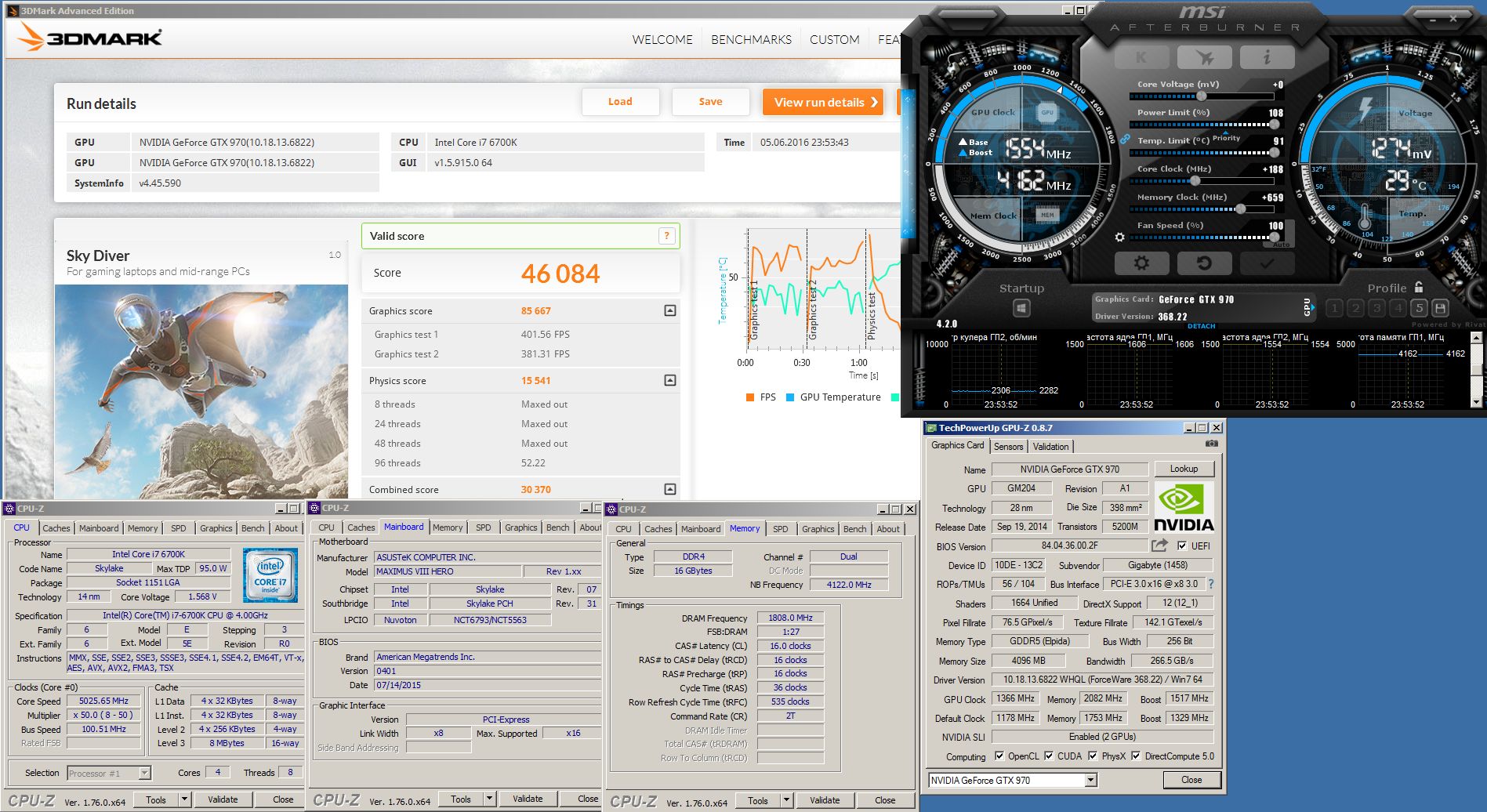Open Bench tab in the Mainboard CPU-Z window
The image size is (1487, 812).
tap(557, 527)
